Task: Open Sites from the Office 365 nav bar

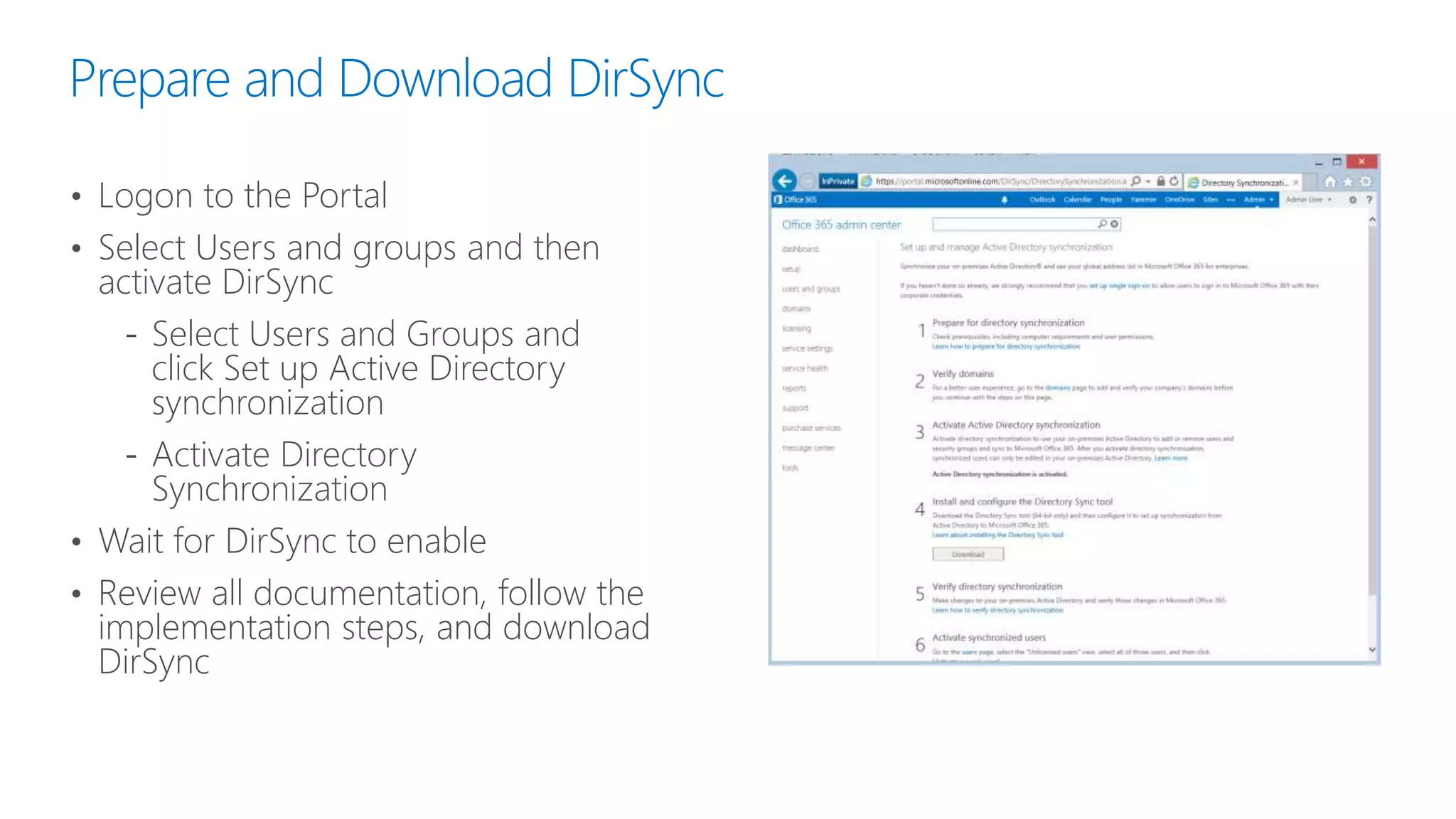Action: click(x=1210, y=200)
